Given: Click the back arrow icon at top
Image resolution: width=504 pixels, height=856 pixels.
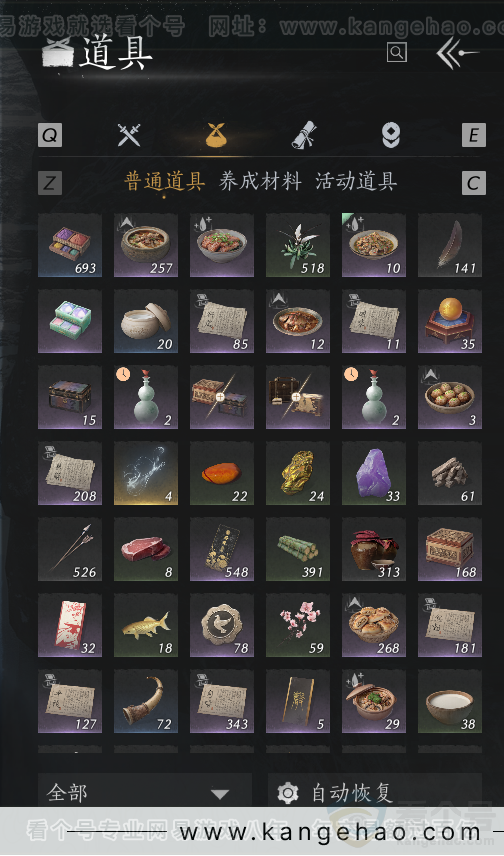Looking at the screenshot, I should click(456, 52).
